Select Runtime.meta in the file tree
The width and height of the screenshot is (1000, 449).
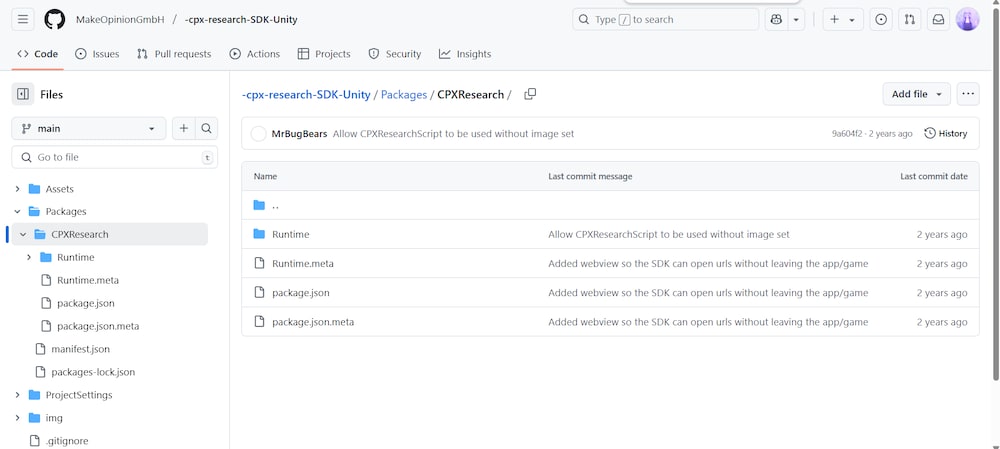(x=88, y=280)
